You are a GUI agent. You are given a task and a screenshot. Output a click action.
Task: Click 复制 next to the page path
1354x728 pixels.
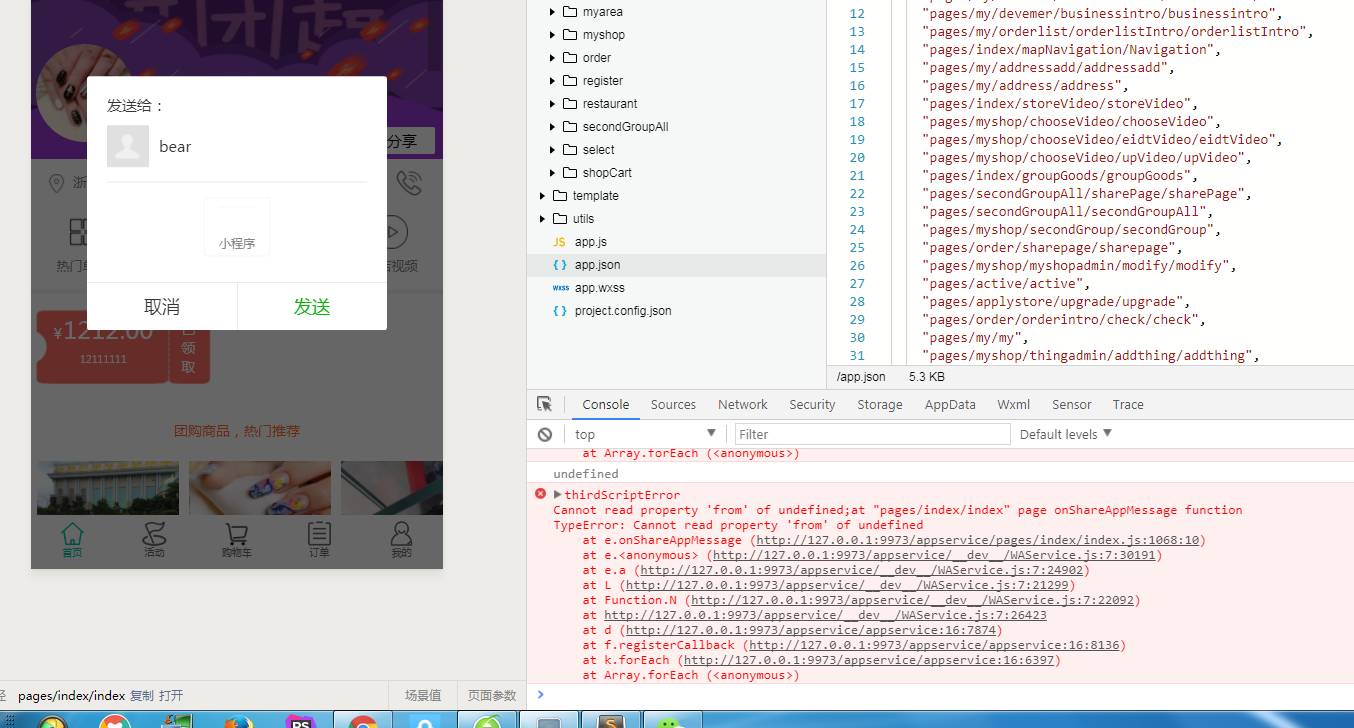[142, 696]
